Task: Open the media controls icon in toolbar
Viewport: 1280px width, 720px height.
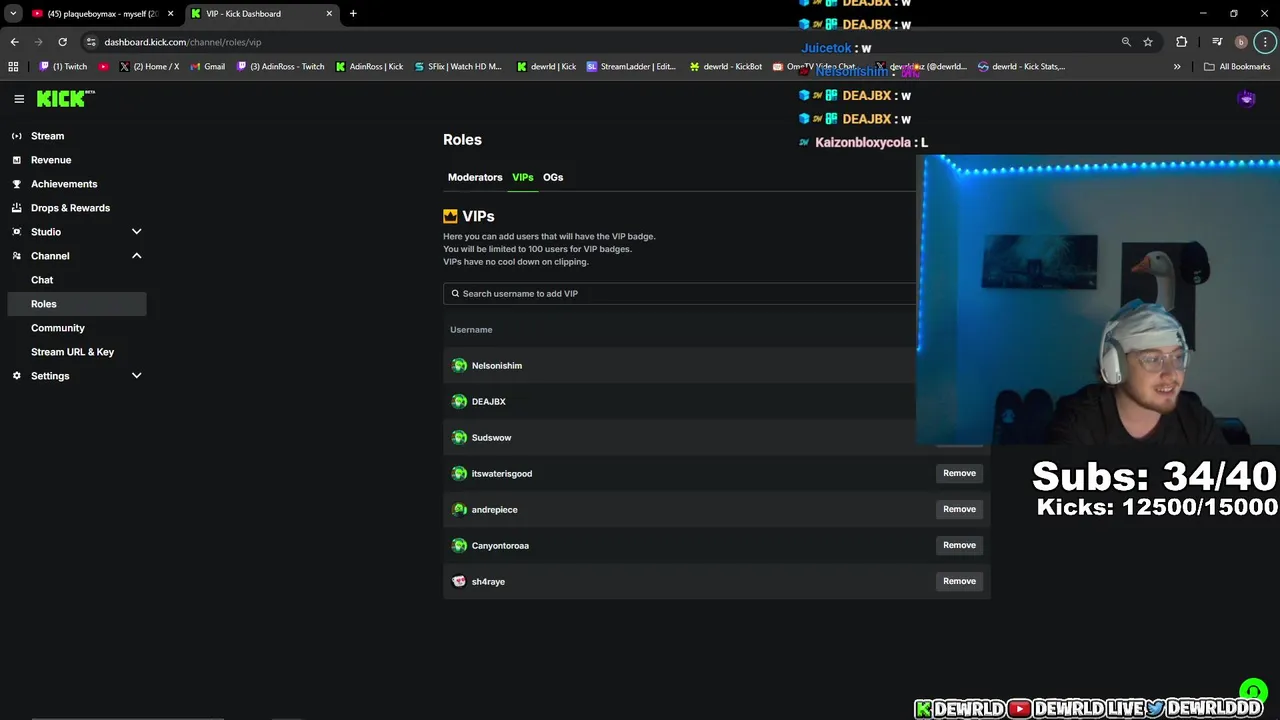Action: pyautogui.click(x=1217, y=42)
